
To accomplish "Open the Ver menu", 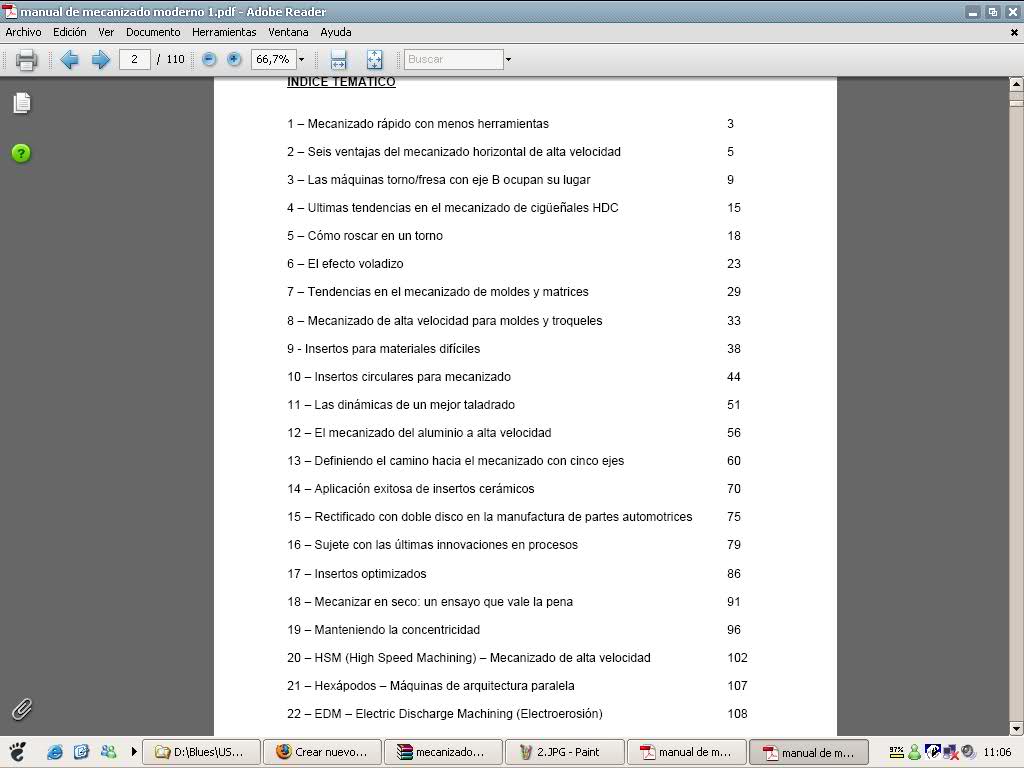I will click(x=106, y=32).
